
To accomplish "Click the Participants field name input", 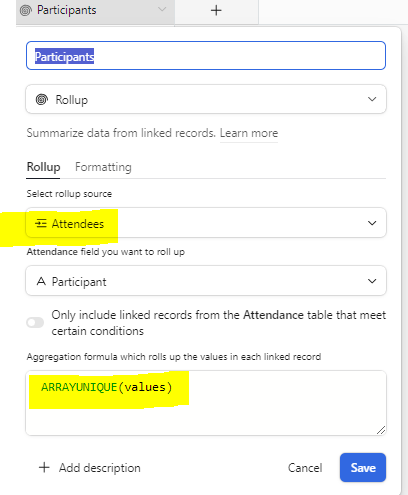I will click(206, 56).
